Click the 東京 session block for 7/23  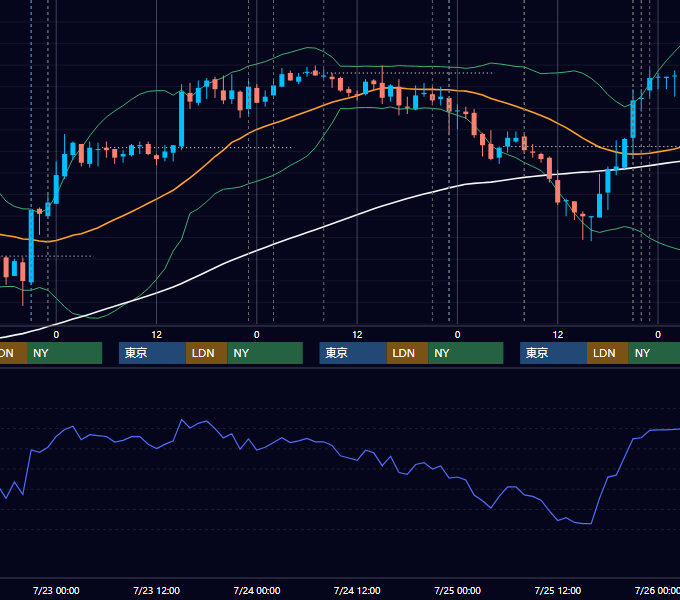(153, 353)
